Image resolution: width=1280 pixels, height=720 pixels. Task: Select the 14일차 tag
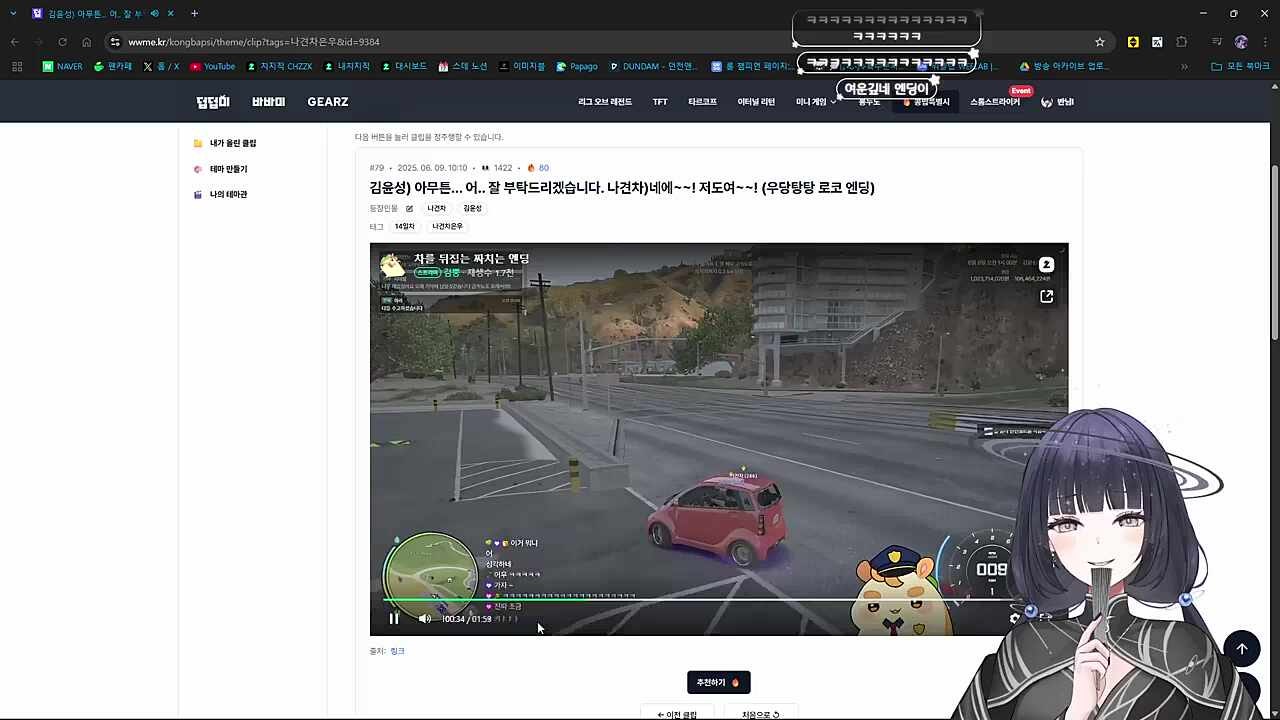(404, 226)
